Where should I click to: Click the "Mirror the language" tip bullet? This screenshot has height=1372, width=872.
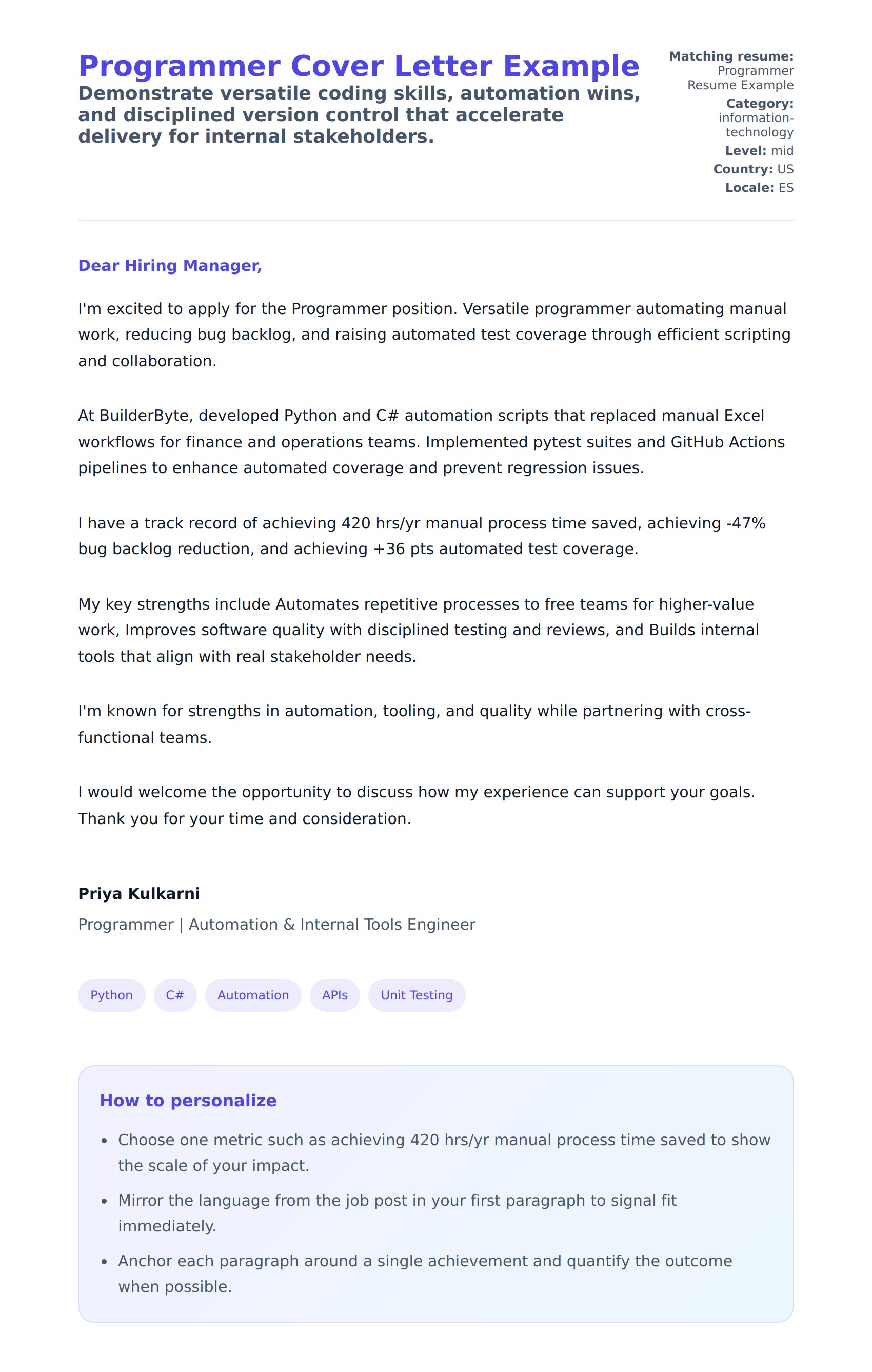(x=397, y=1213)
